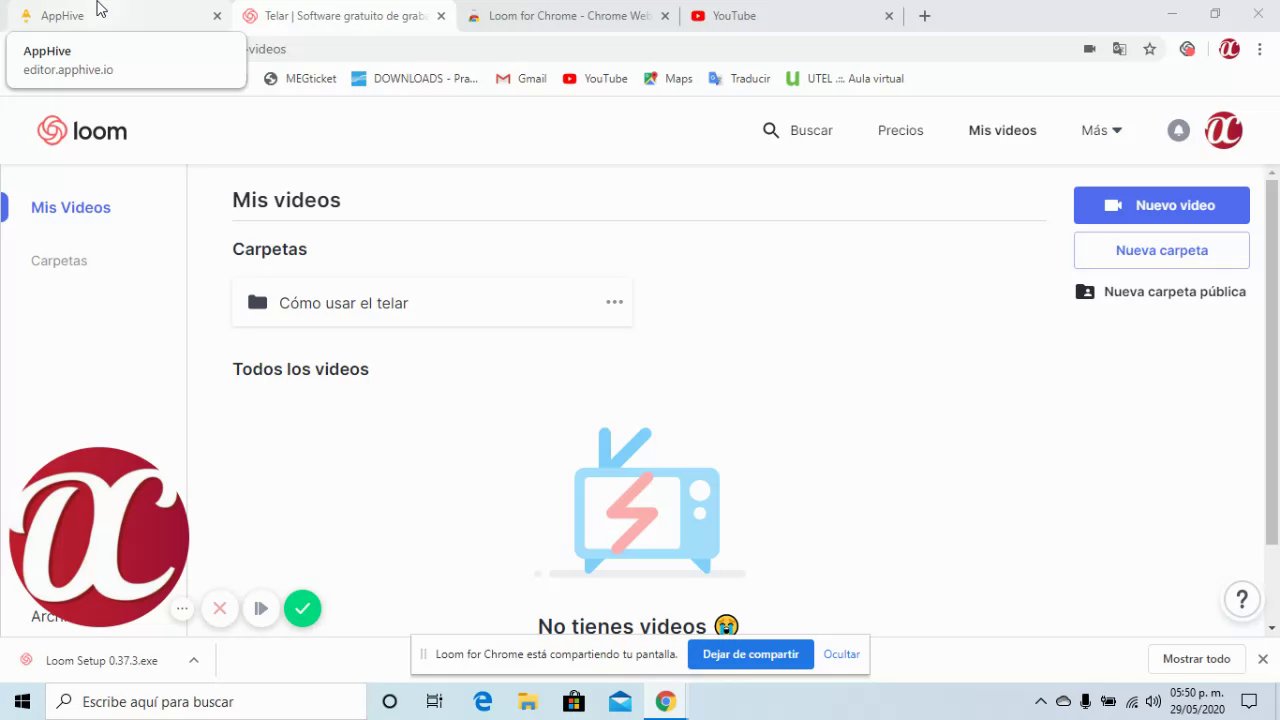This screenshot has width=1280, height=720.
Task: Click the camera bubble avatar
Action: [98, 537]
